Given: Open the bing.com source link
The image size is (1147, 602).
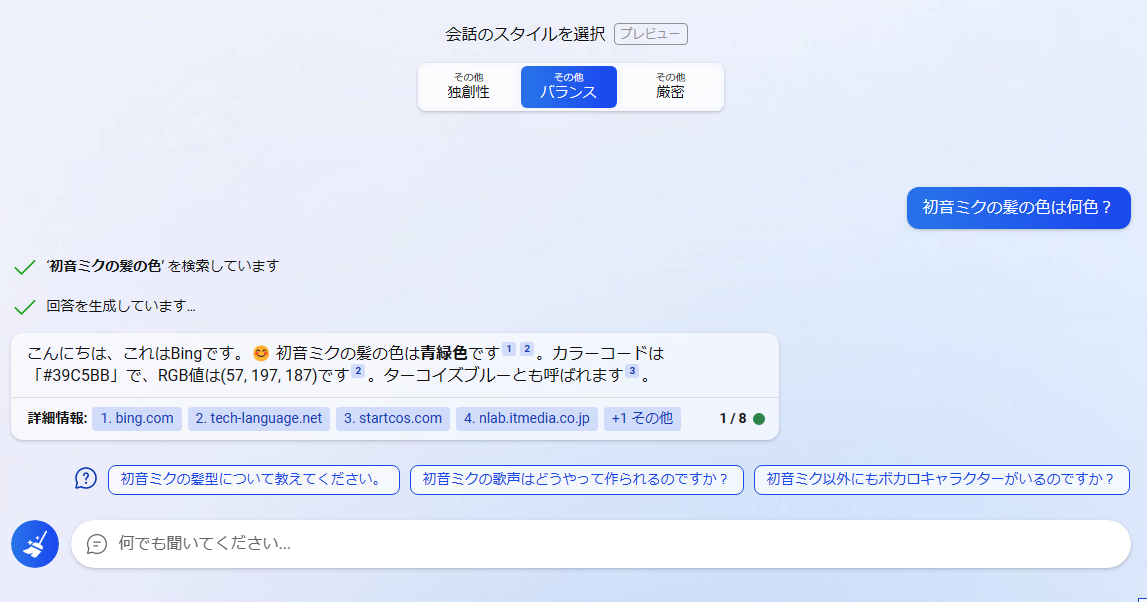Looking at the screenshot, I should click(136, 418).
